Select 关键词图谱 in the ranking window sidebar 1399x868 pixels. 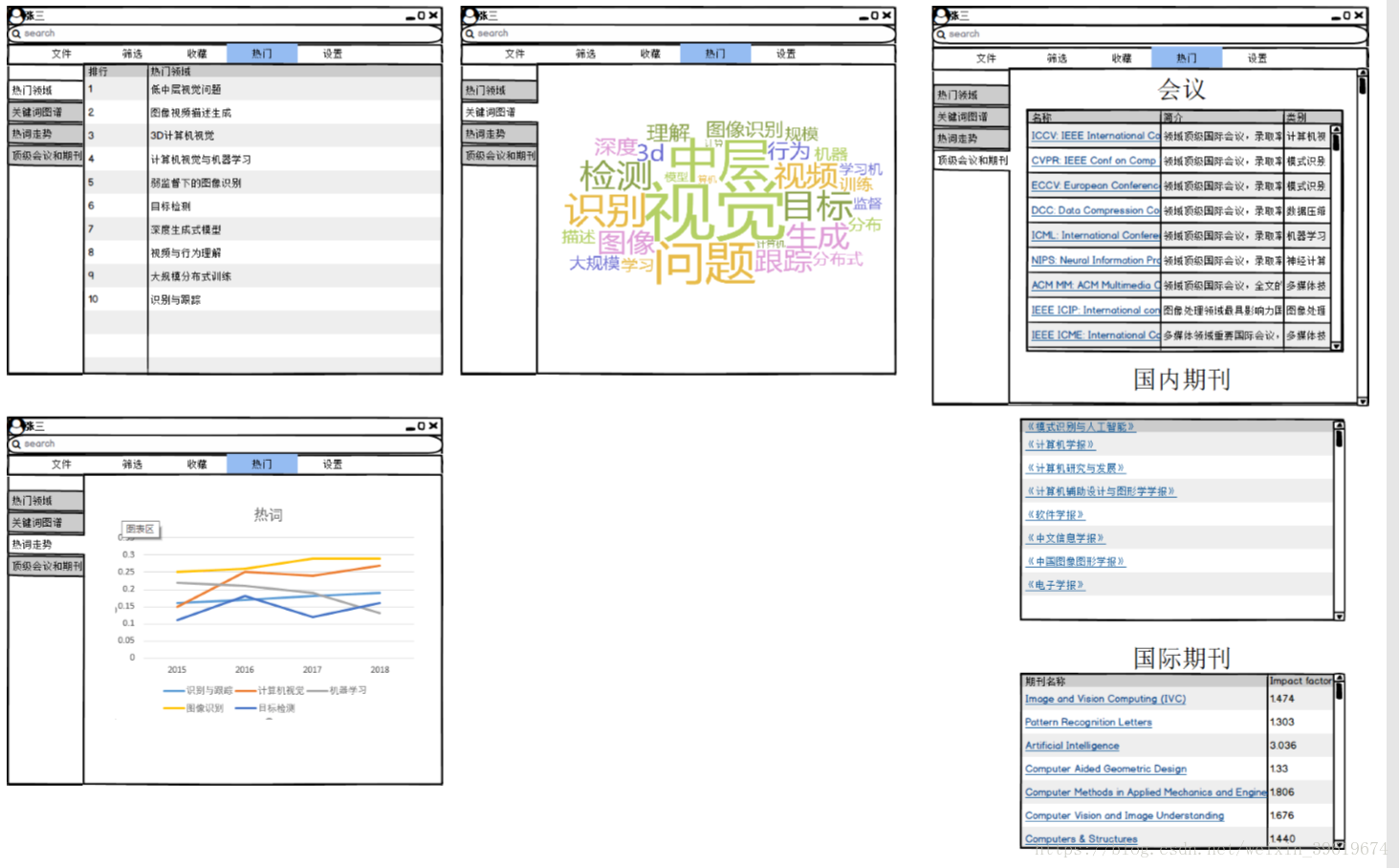[x=46, y=112]
